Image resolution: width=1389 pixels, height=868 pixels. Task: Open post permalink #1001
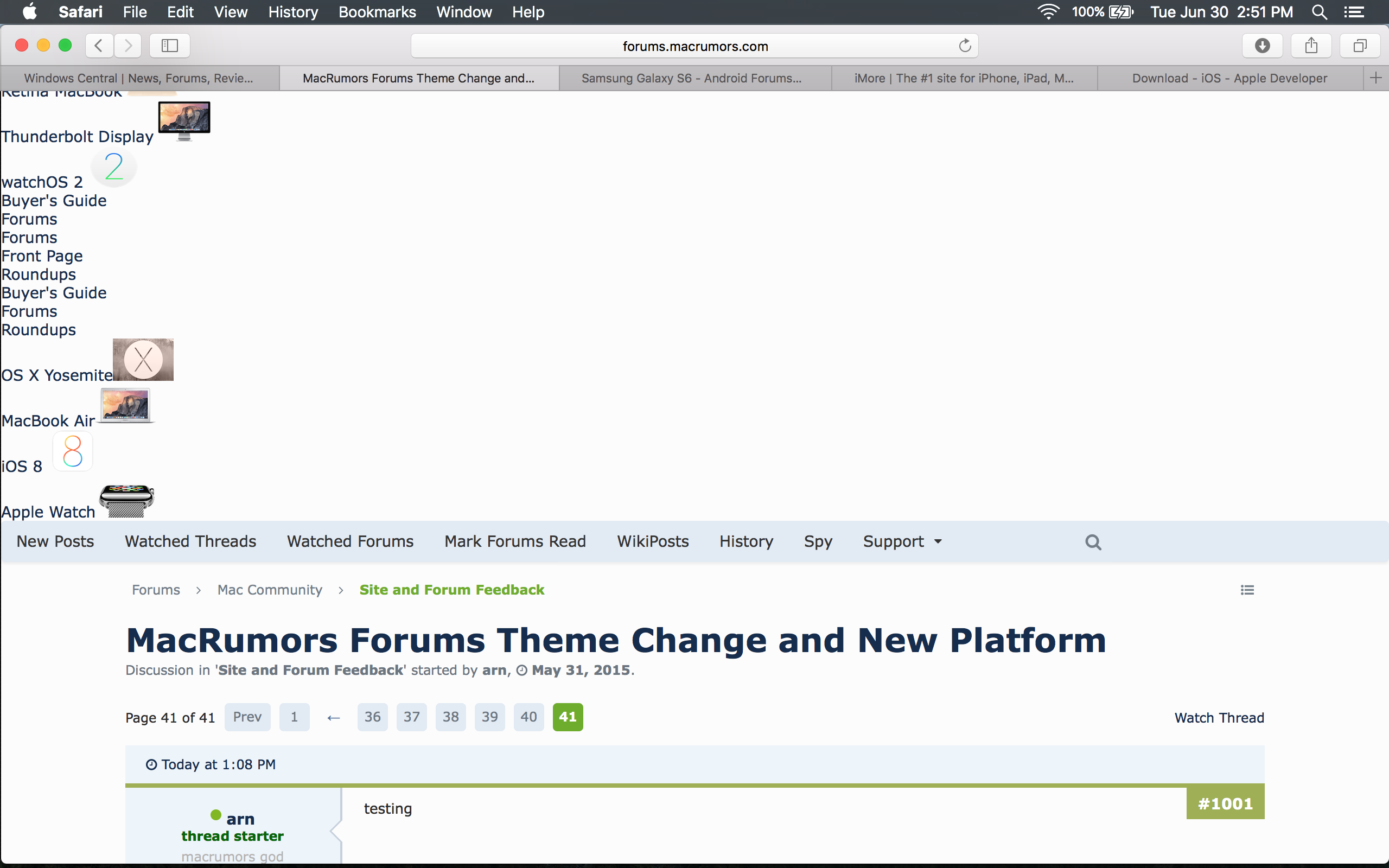coord(1225,803)
